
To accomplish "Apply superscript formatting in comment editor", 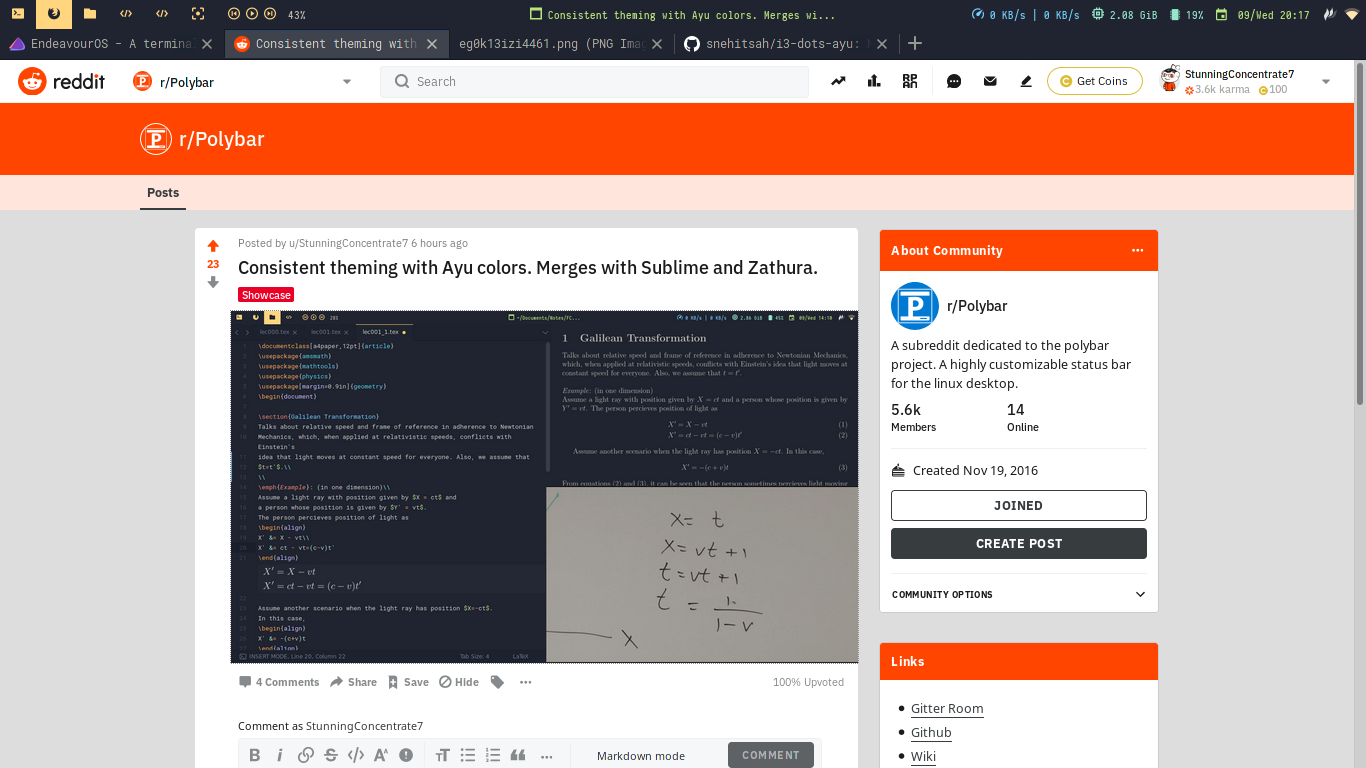I will point(381,755).
